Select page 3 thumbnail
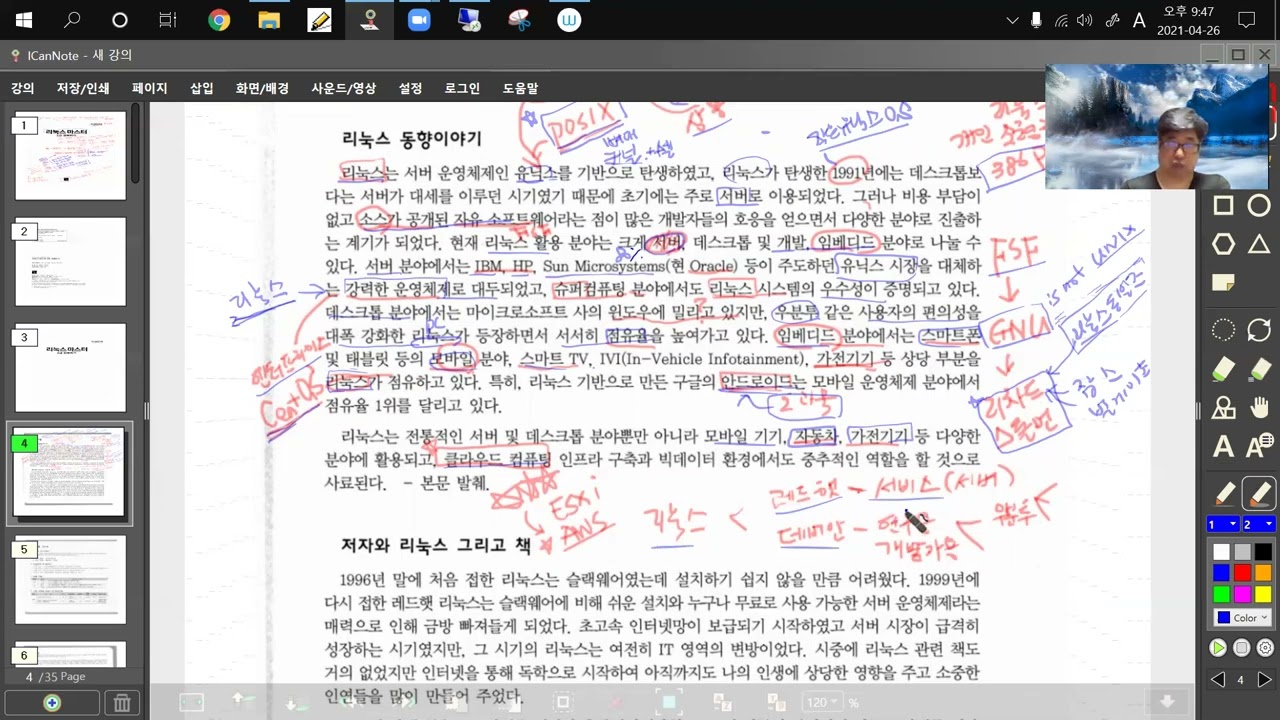The width and height of the screenshot is (1280, 720). click(70, 367)
